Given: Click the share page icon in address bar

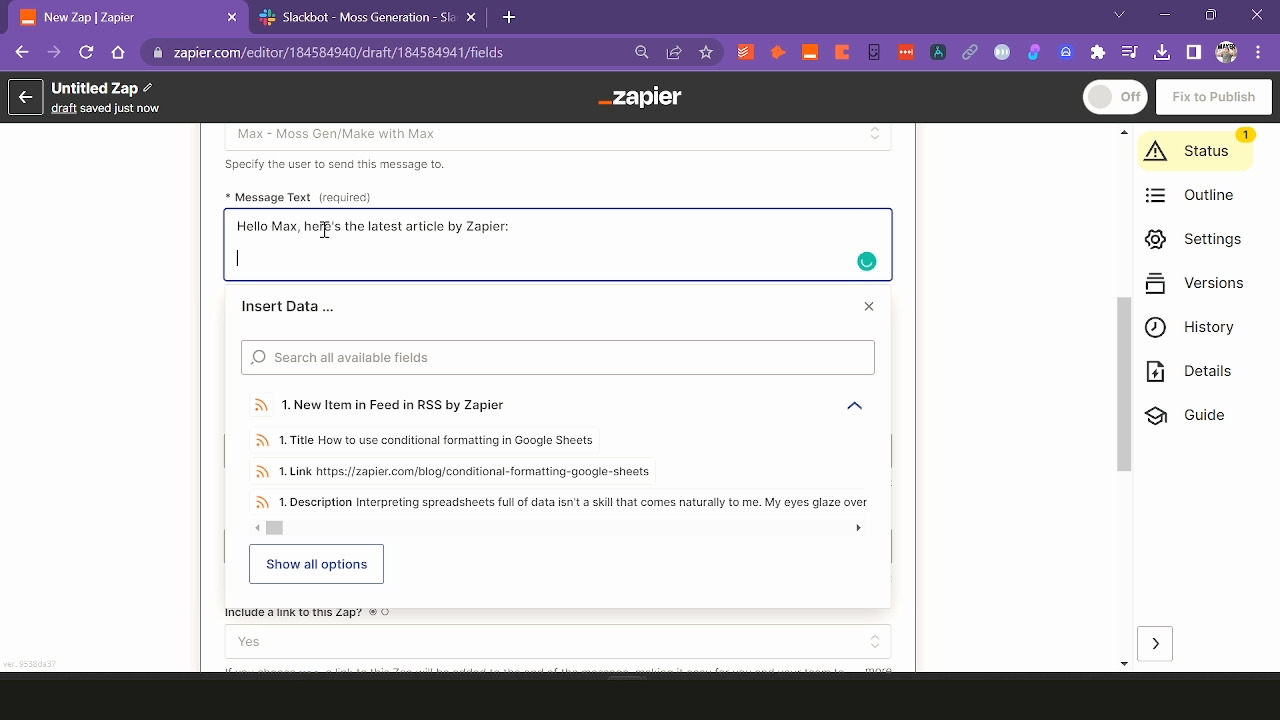Looking at the screenshot, I should (674, 52).
